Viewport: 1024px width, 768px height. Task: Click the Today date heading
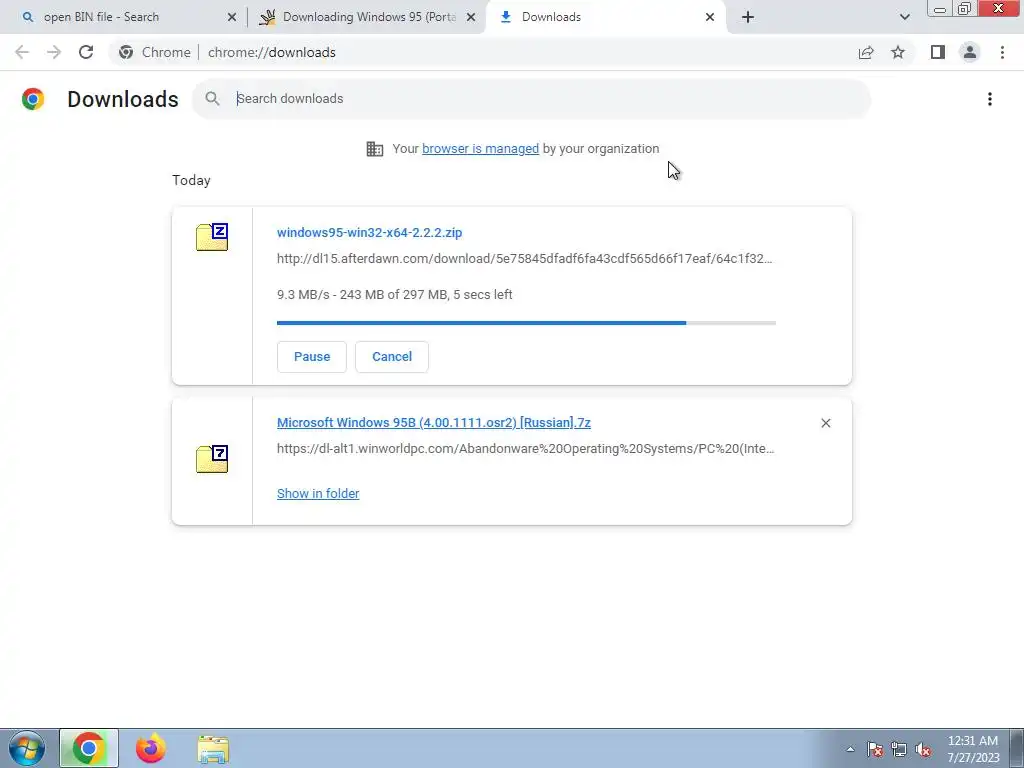(x=191, y=180)
